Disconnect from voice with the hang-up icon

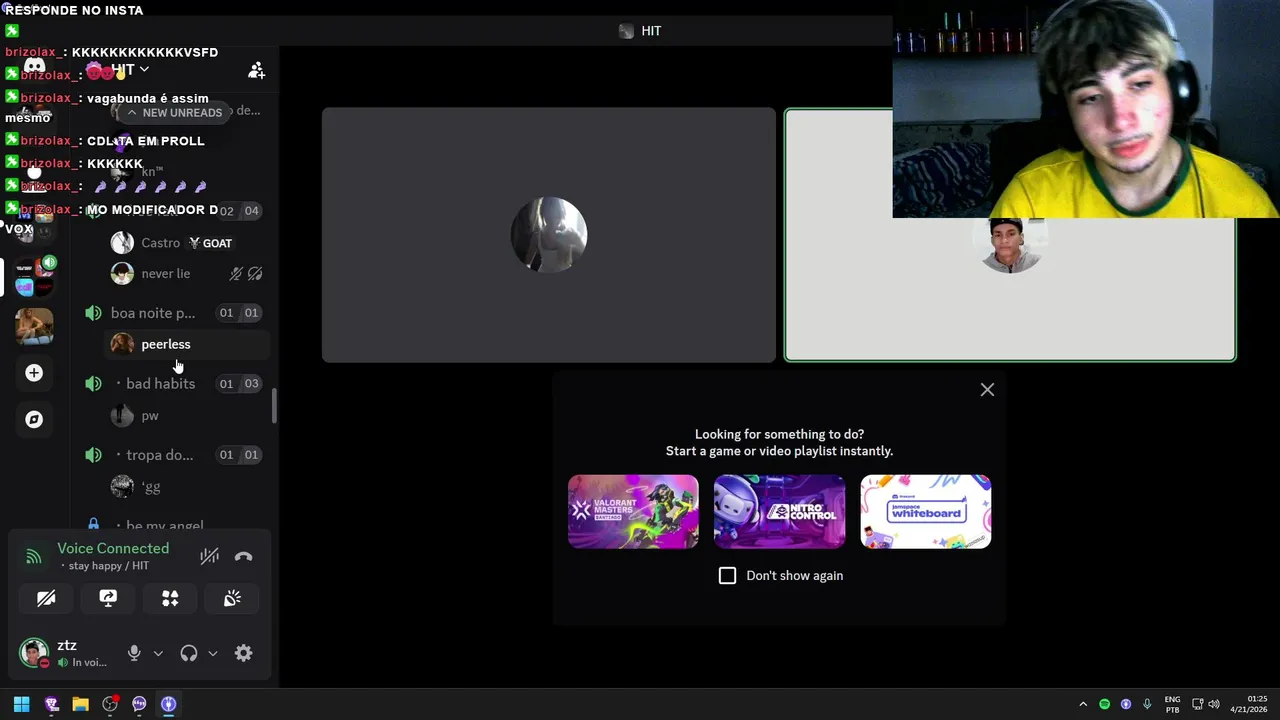[243, 557]
